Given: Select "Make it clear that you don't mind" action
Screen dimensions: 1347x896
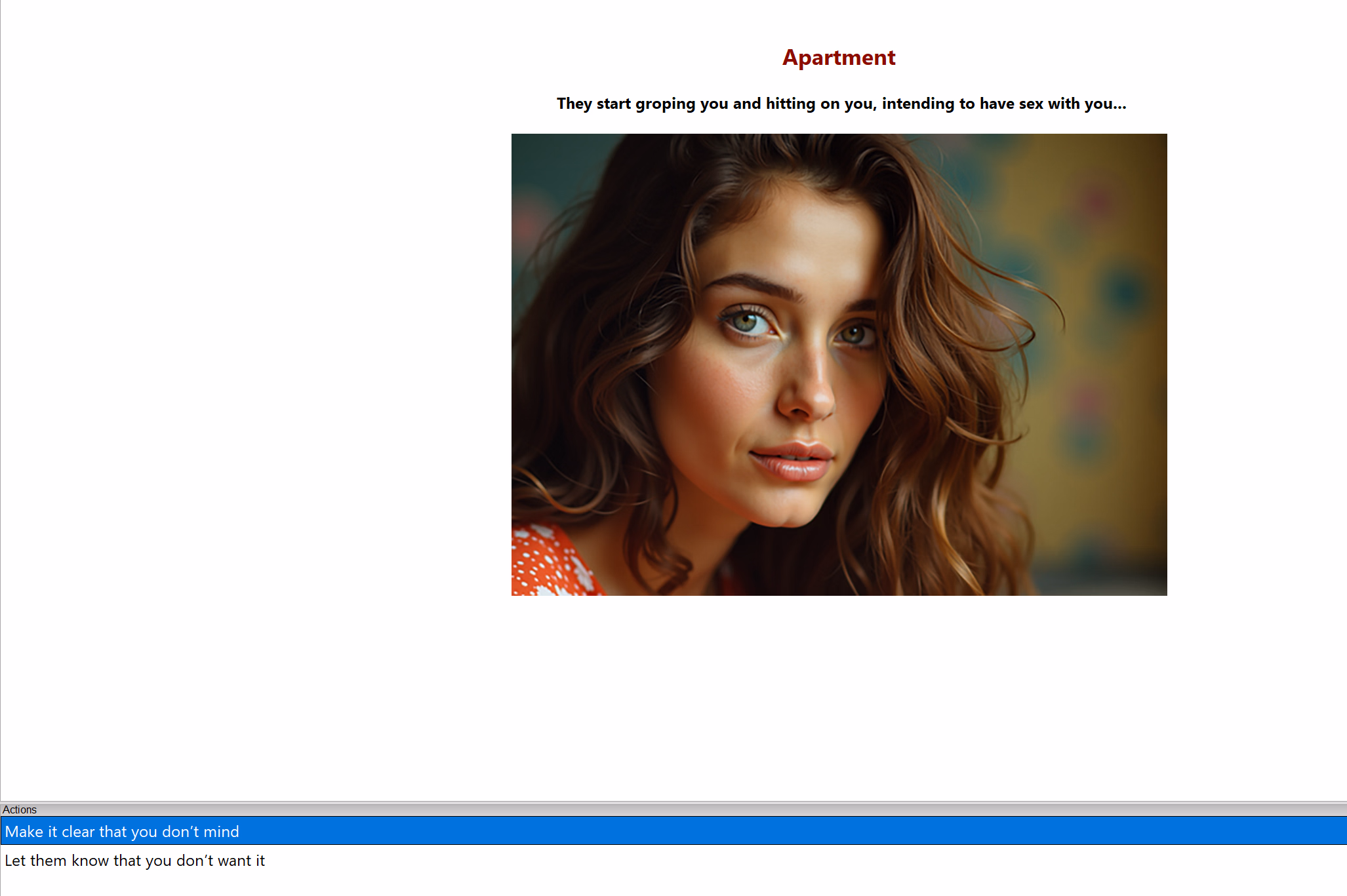Looking at the screenshot, I should (x=122, y=831).
